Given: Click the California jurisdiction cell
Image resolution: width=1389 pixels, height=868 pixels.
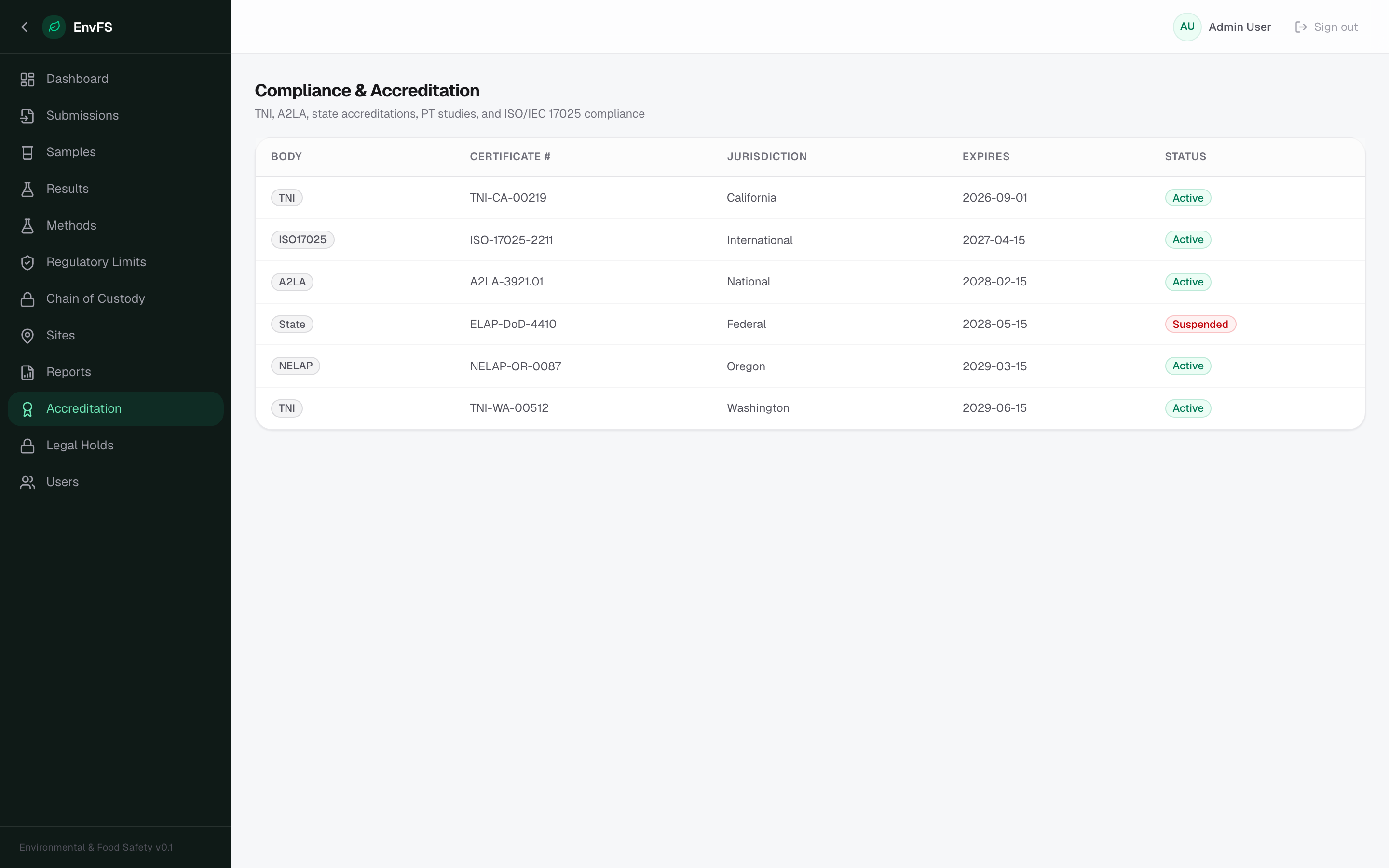Looking at the screenshot, I should (751, 198).
